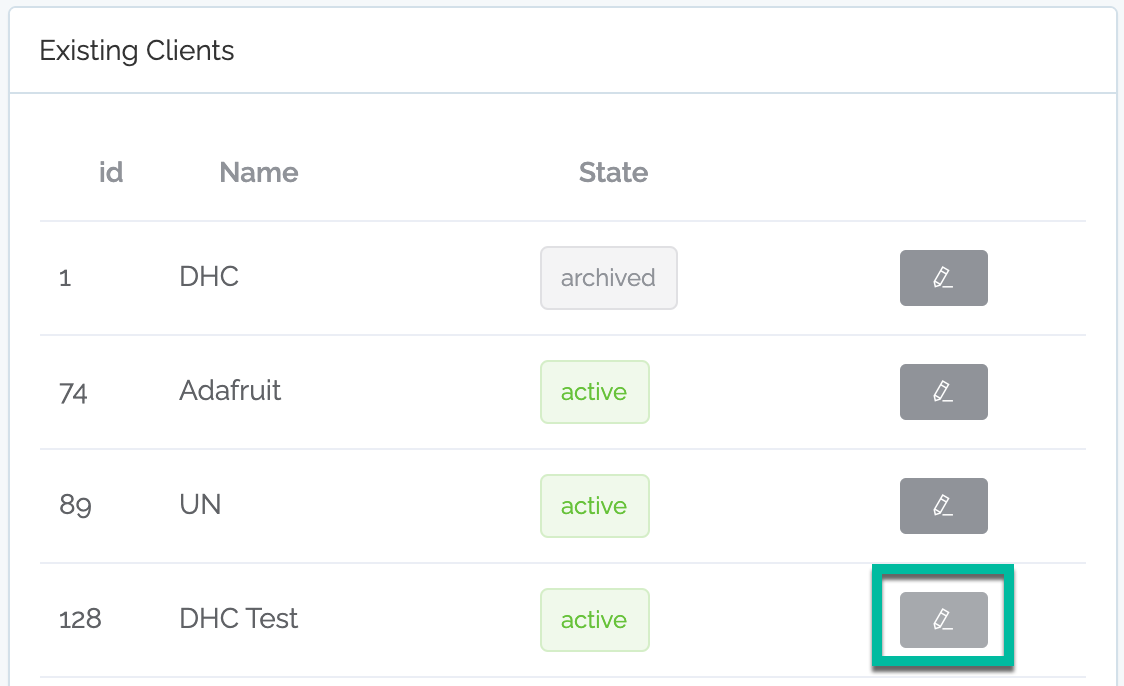
Task: Click id 89 in the clients table
Action: point(75,505)
